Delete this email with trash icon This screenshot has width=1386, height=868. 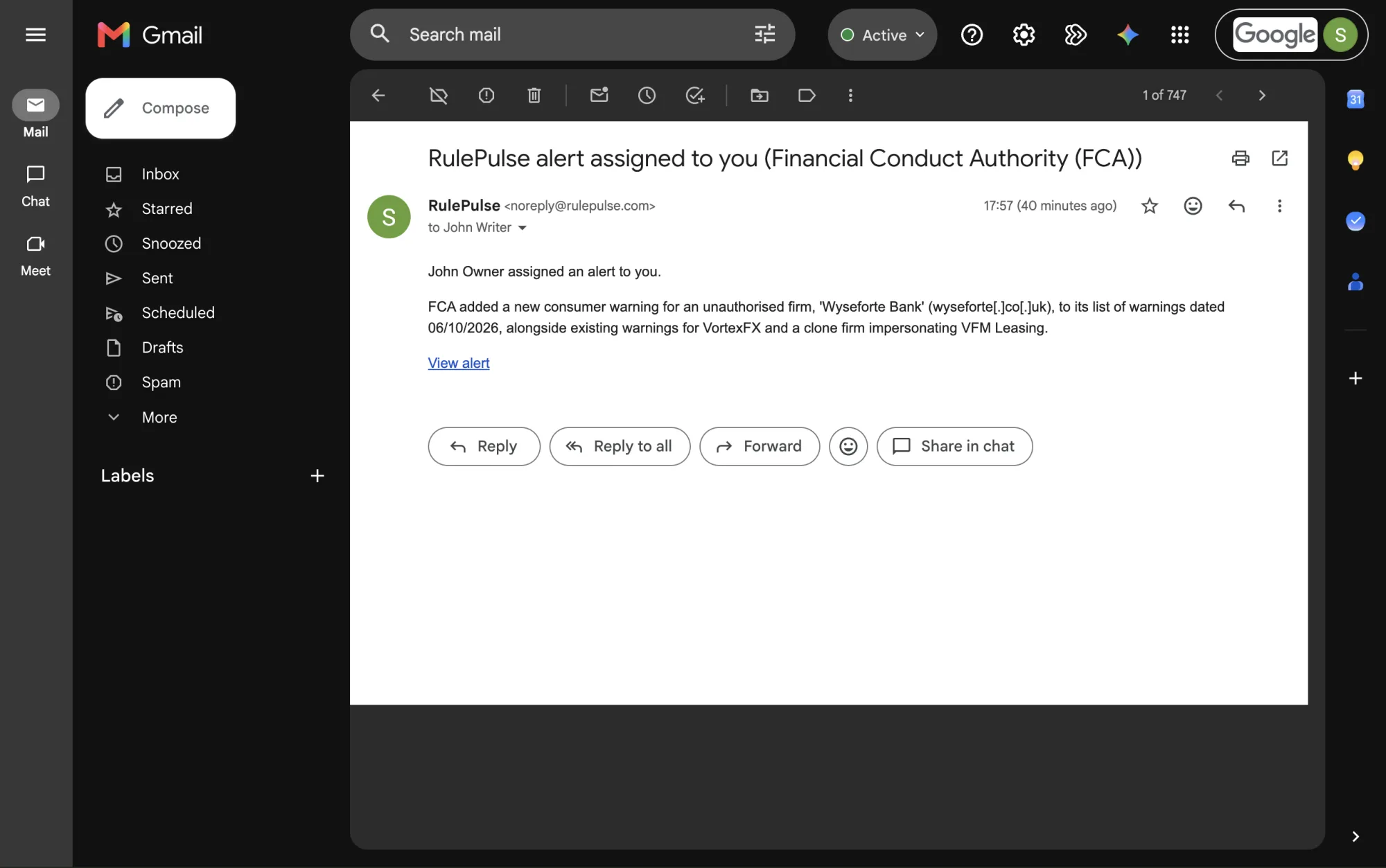(534, 96)
